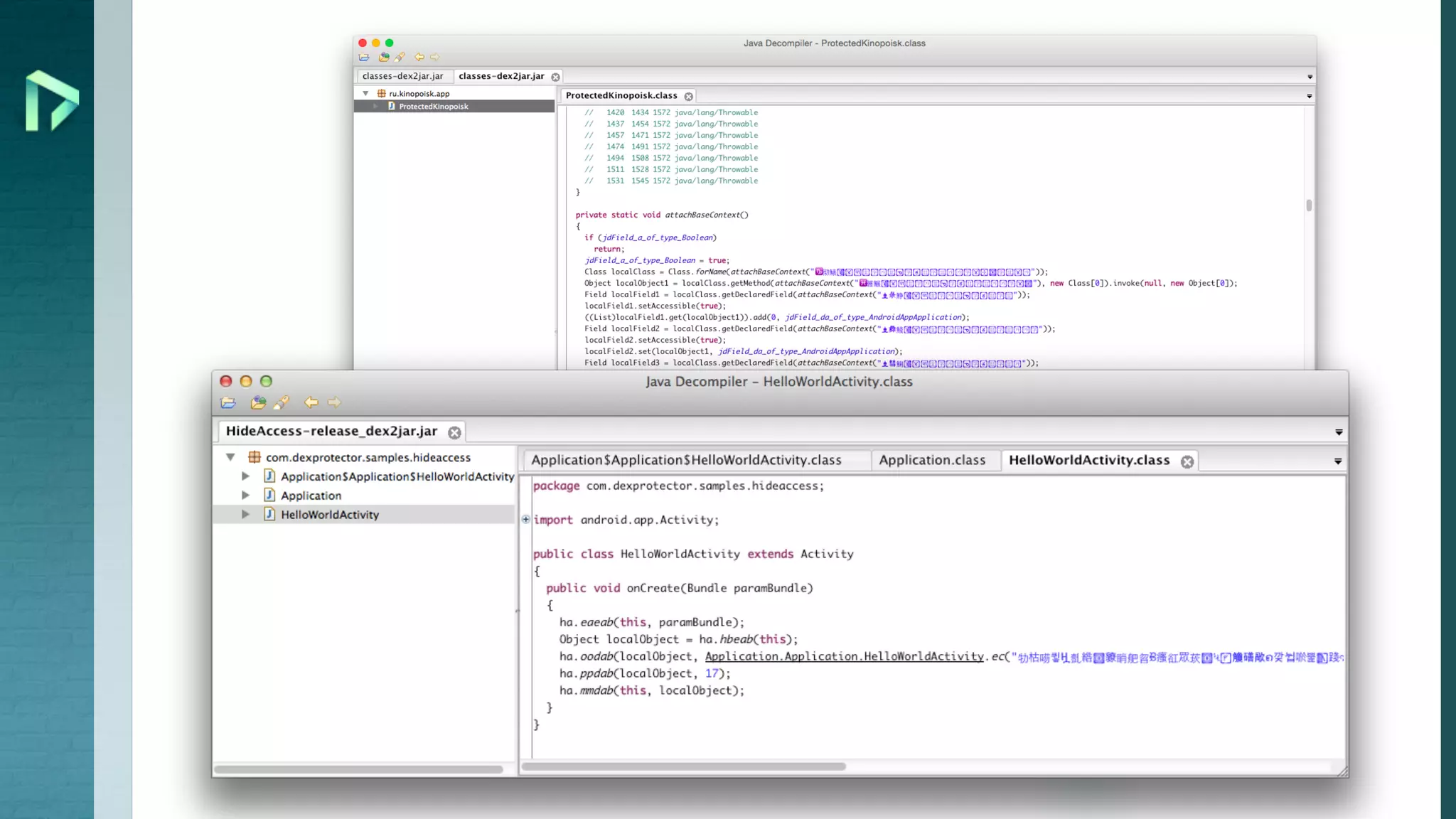Close the HelloWorldActivity.class editor tab
Viewport: 1456px width, 819px height.
pyautogui.click(x=1187, y=461)
